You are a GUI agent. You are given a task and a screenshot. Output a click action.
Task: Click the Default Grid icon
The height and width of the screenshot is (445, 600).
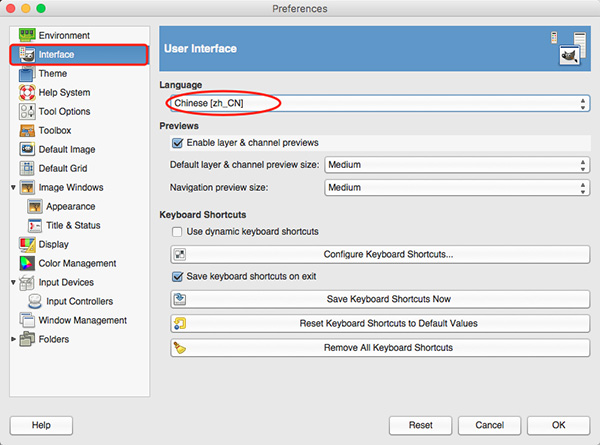click(27, 168)
